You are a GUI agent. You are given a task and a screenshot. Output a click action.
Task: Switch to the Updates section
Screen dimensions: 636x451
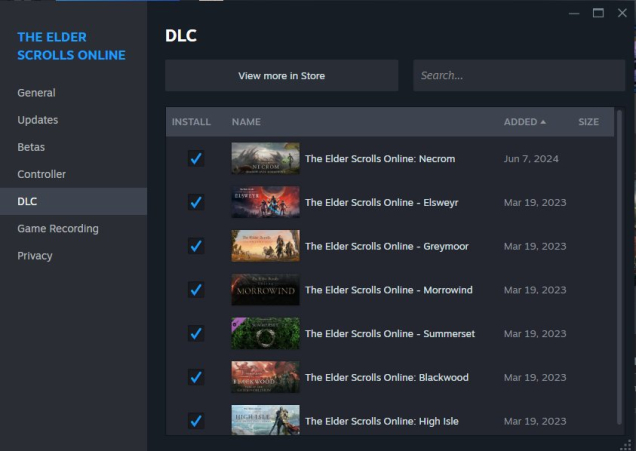click(73, 120)
